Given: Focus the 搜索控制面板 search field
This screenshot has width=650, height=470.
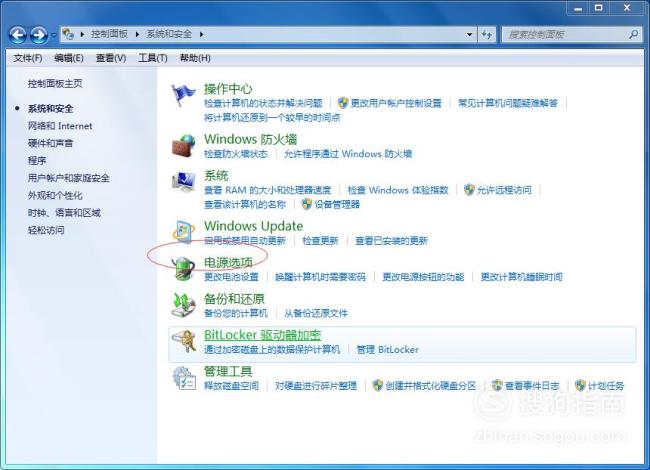Looking at the screenshot, I should 572,34.
